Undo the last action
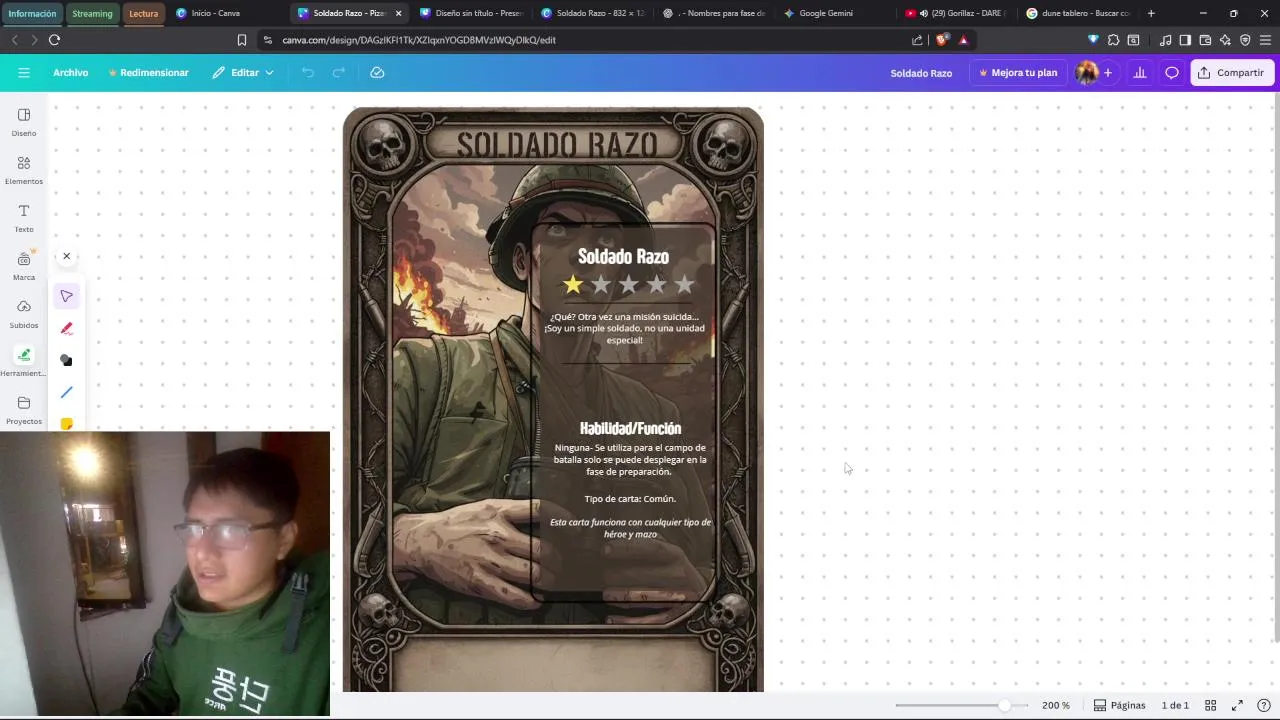The image size is (1280, 720). point(308,73)
